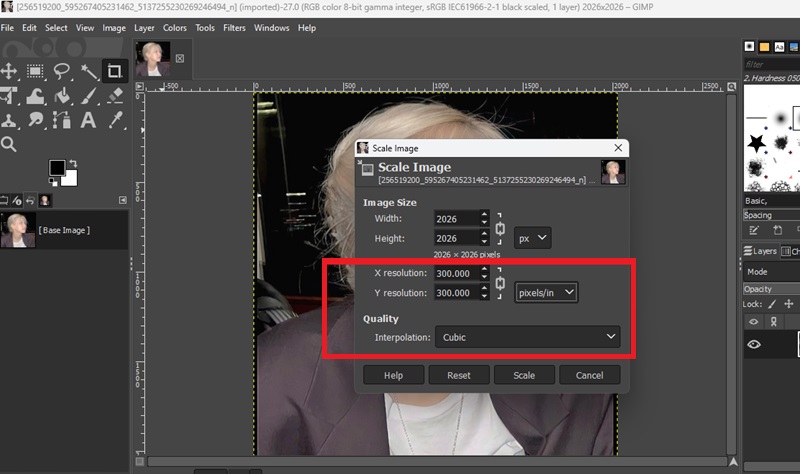Open the Interpolation Cubic dropdown
The image size is (800, 474).
click(x=528, y=337)
